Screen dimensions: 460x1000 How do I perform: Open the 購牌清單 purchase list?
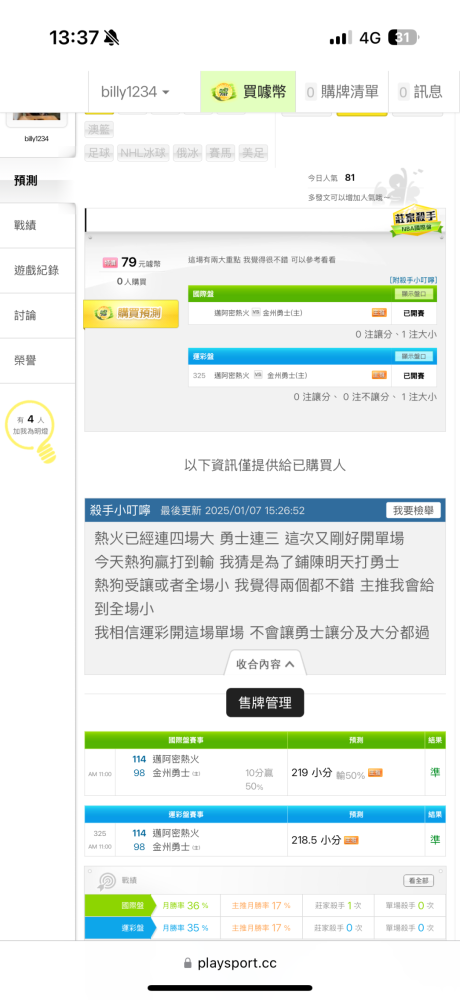click(343, 92)
